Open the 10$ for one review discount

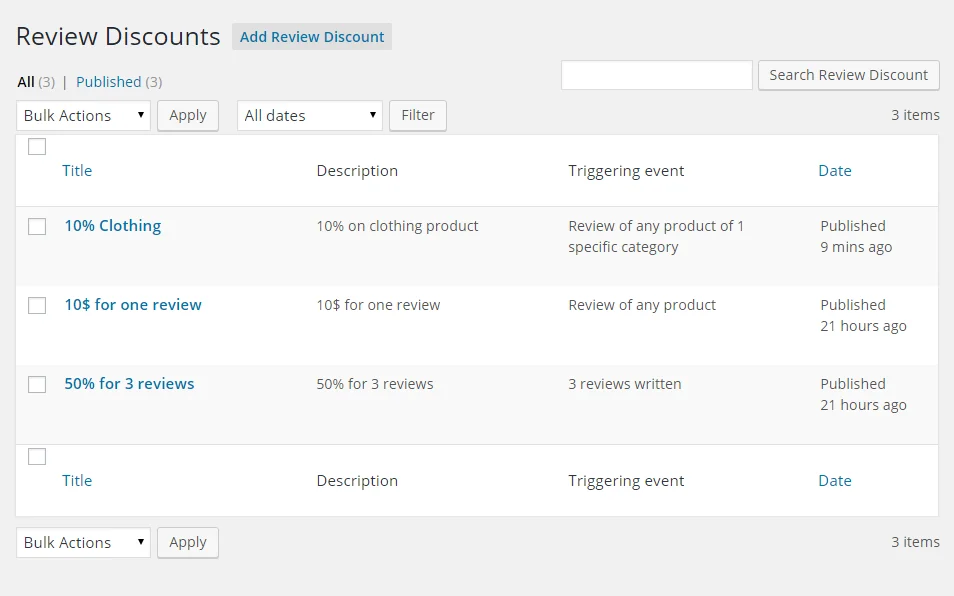click(133, 305)
